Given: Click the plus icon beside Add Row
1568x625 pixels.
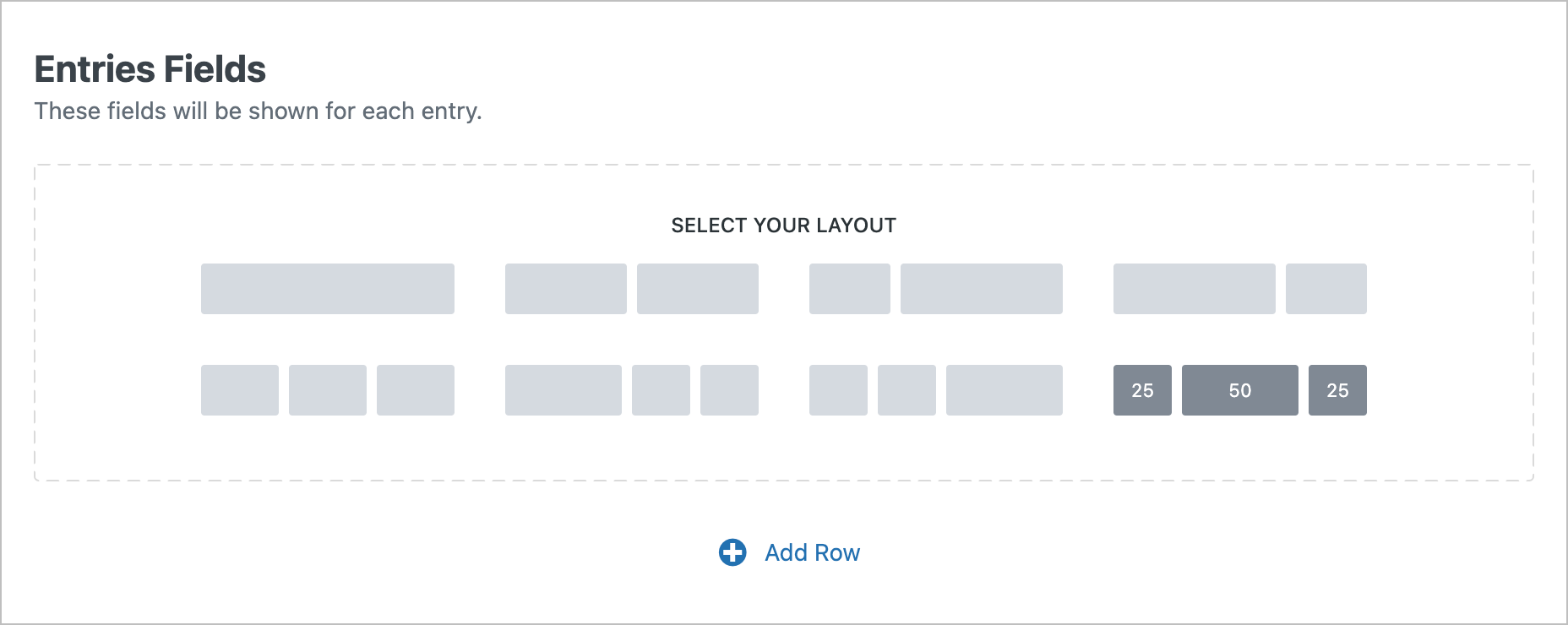Looking at the screenshot, I should click(732, 552).
